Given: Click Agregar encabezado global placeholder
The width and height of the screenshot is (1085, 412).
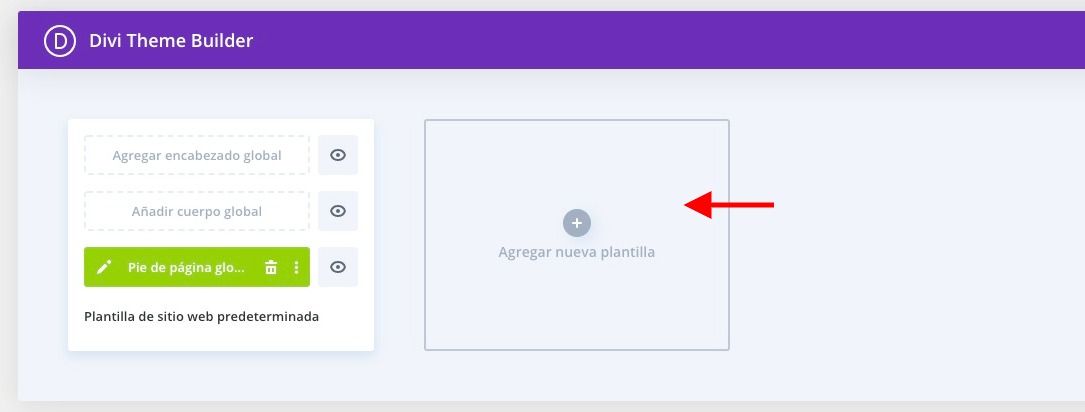Looking at the screenshot, I should pos(197,155).
